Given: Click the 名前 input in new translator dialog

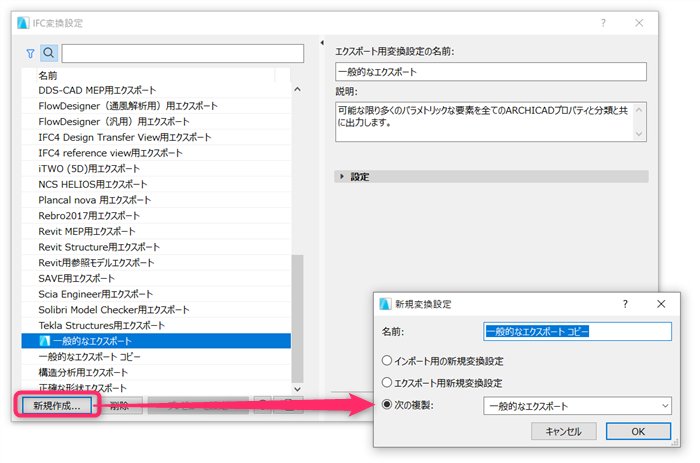Looking at the screenshot, I should 577,331.
